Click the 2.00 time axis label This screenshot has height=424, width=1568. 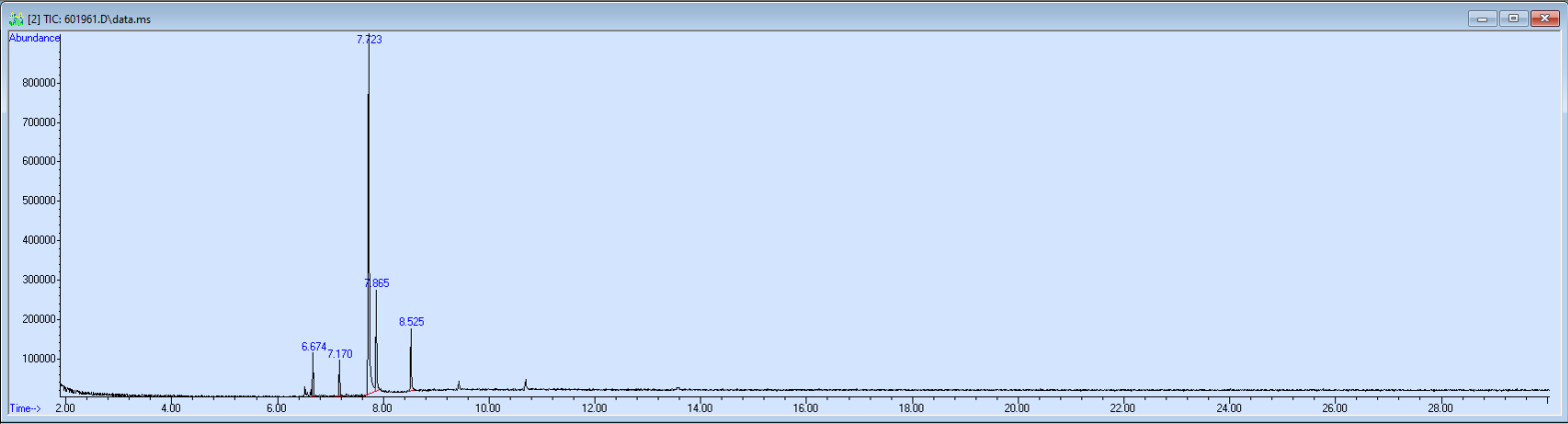click(65, 408)
